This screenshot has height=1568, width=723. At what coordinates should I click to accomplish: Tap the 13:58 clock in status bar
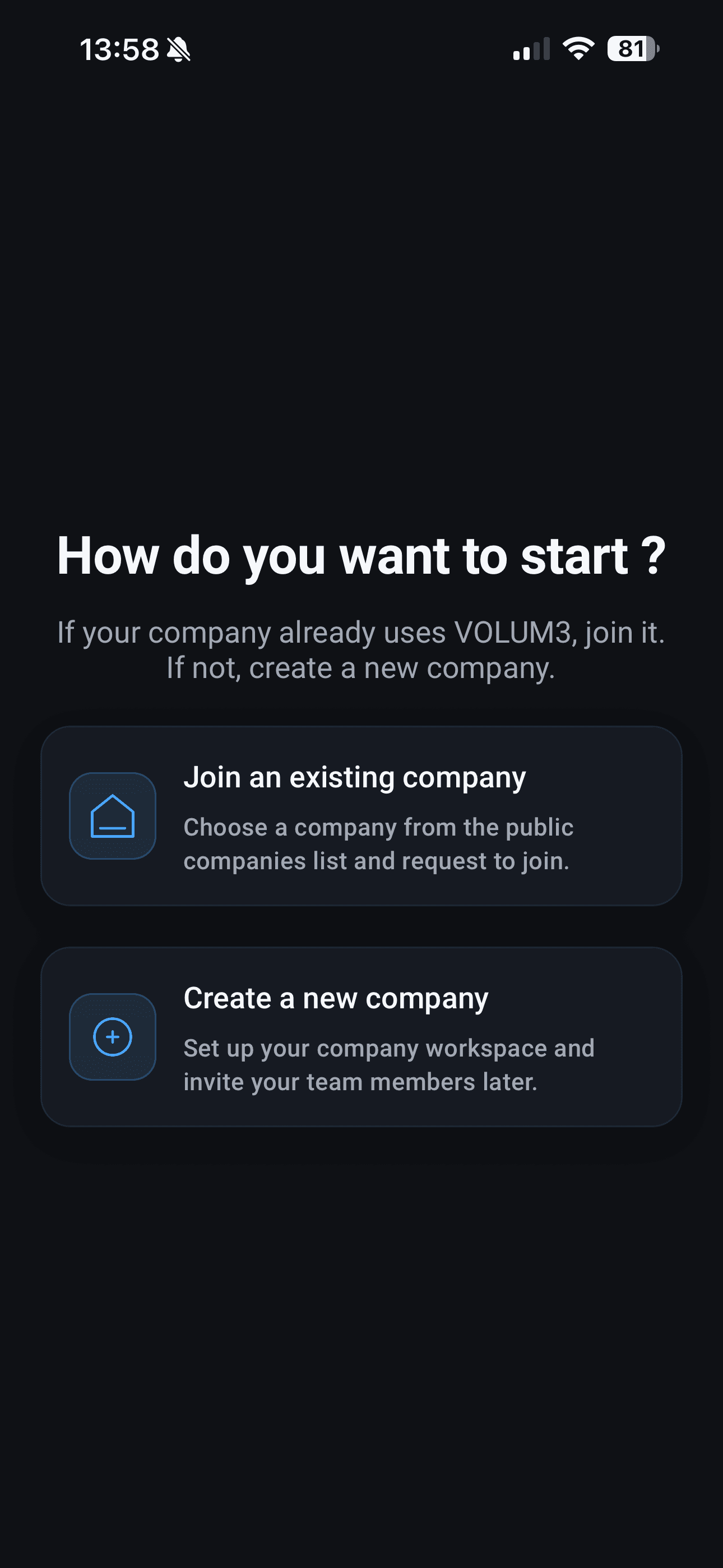coord(119,49)
